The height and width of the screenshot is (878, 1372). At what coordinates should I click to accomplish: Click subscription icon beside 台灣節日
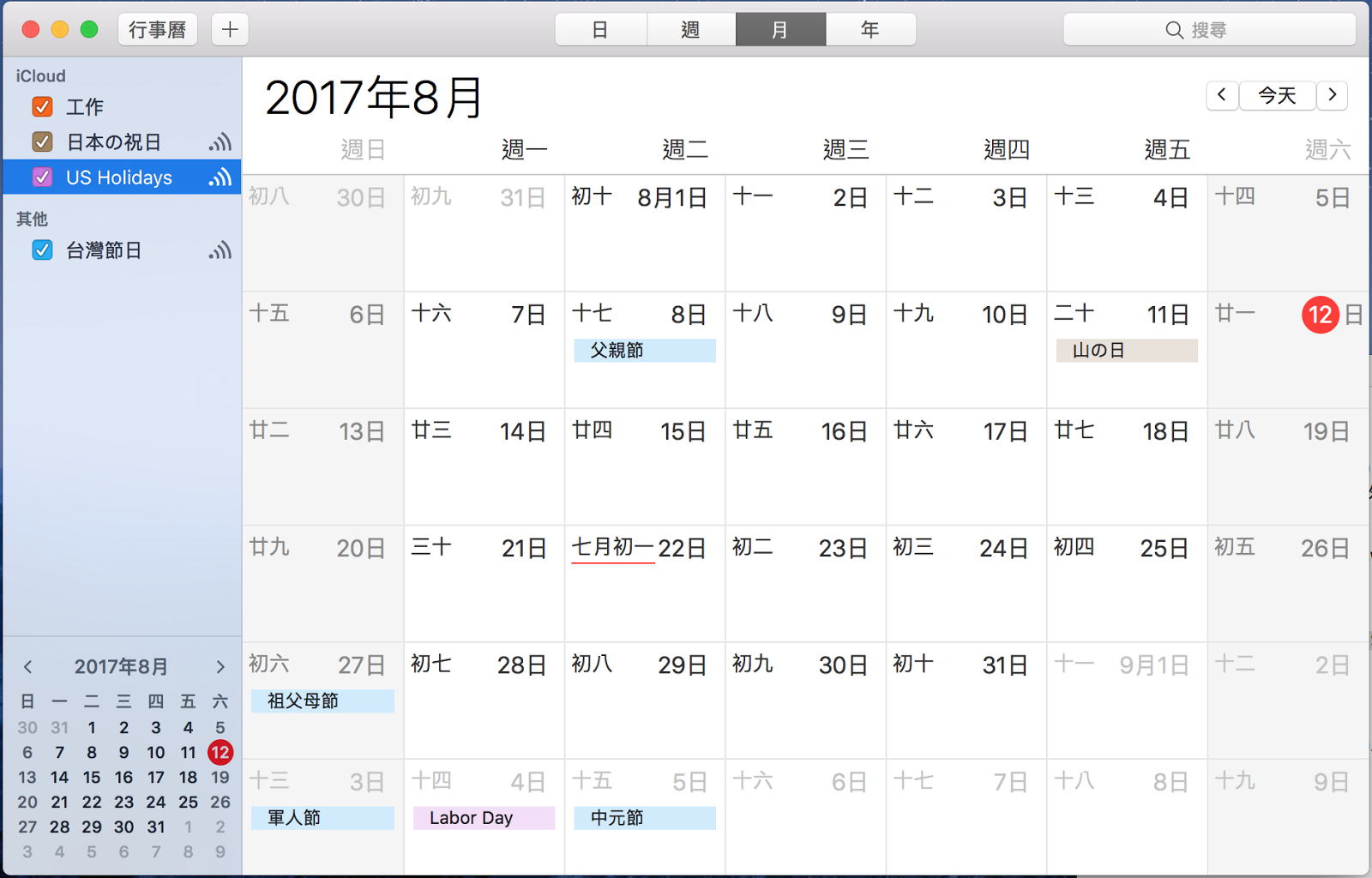pyautogui.click(x=220, y=250)
